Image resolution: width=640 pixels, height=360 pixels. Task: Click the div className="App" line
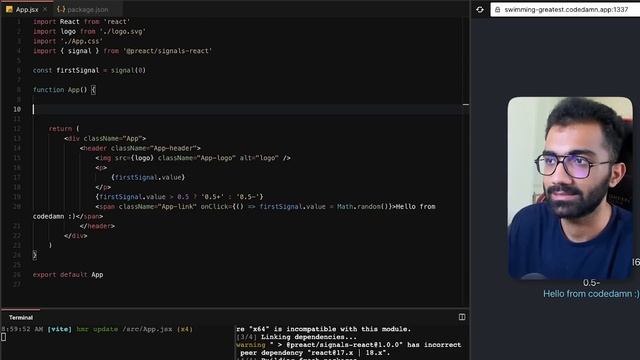click(105, 138)
